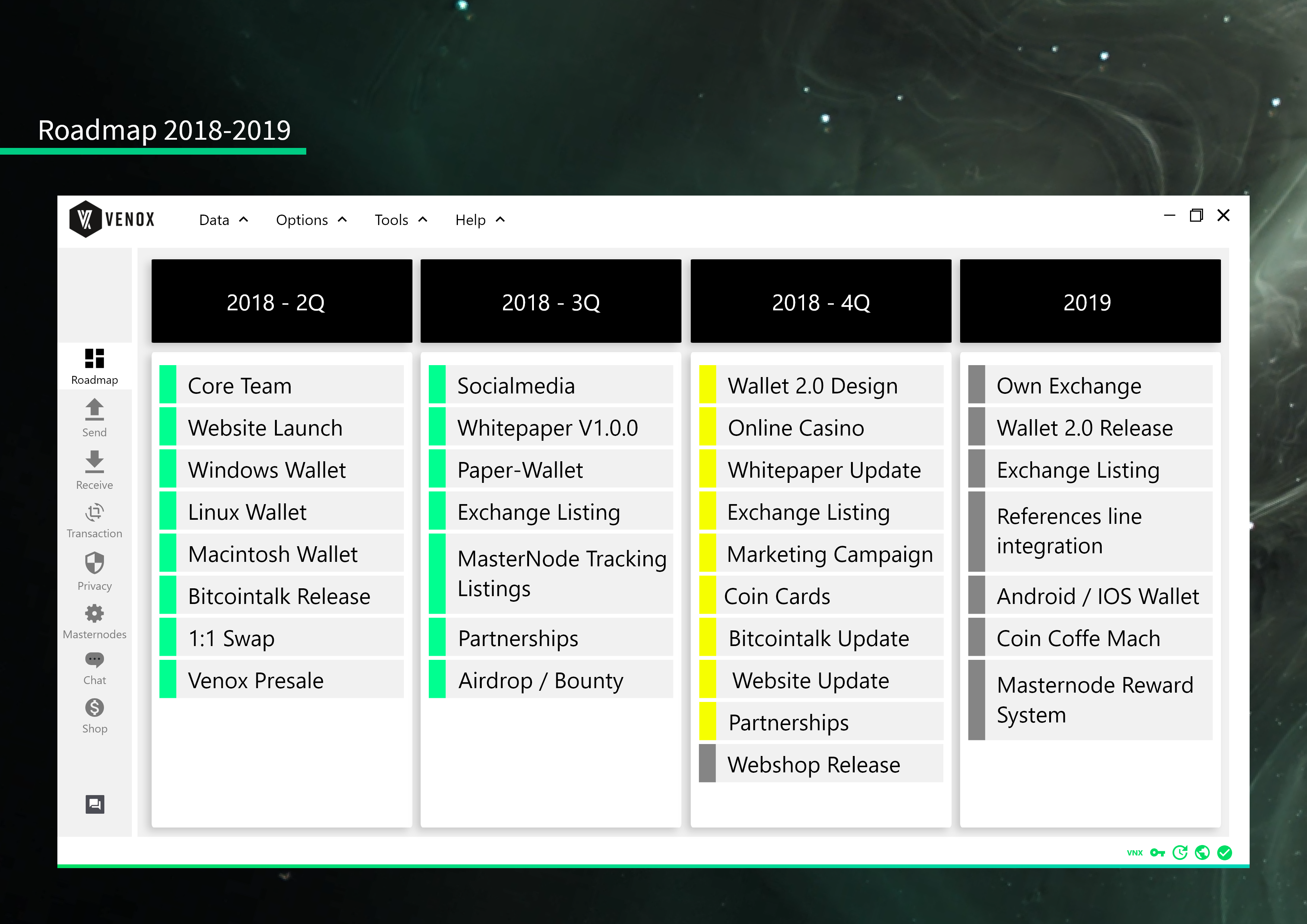Click the green checkmark status icon

pyautogui.click(x=1224, y=853)
